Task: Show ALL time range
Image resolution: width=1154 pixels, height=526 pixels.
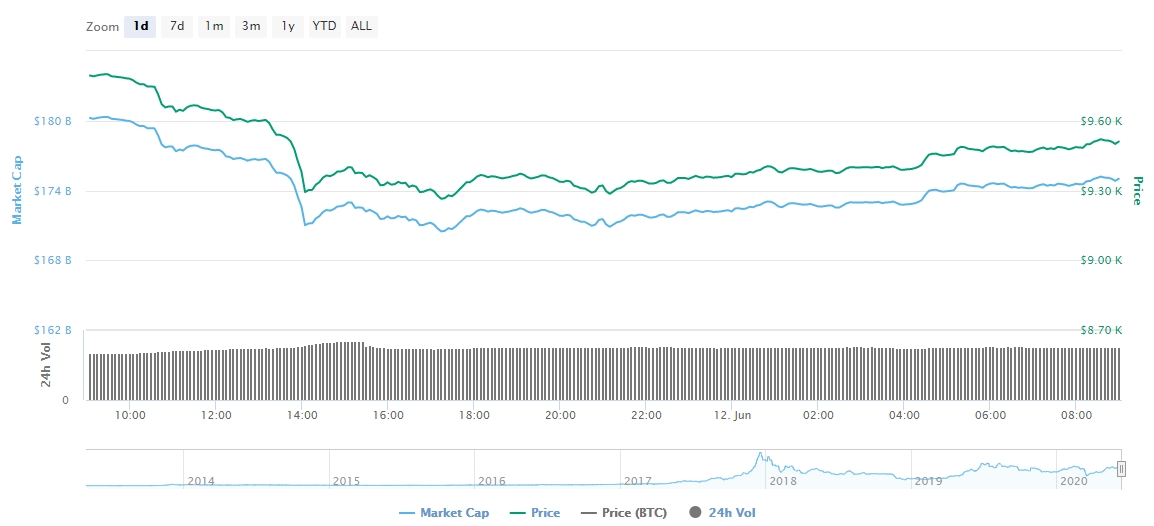Action: 361,26
